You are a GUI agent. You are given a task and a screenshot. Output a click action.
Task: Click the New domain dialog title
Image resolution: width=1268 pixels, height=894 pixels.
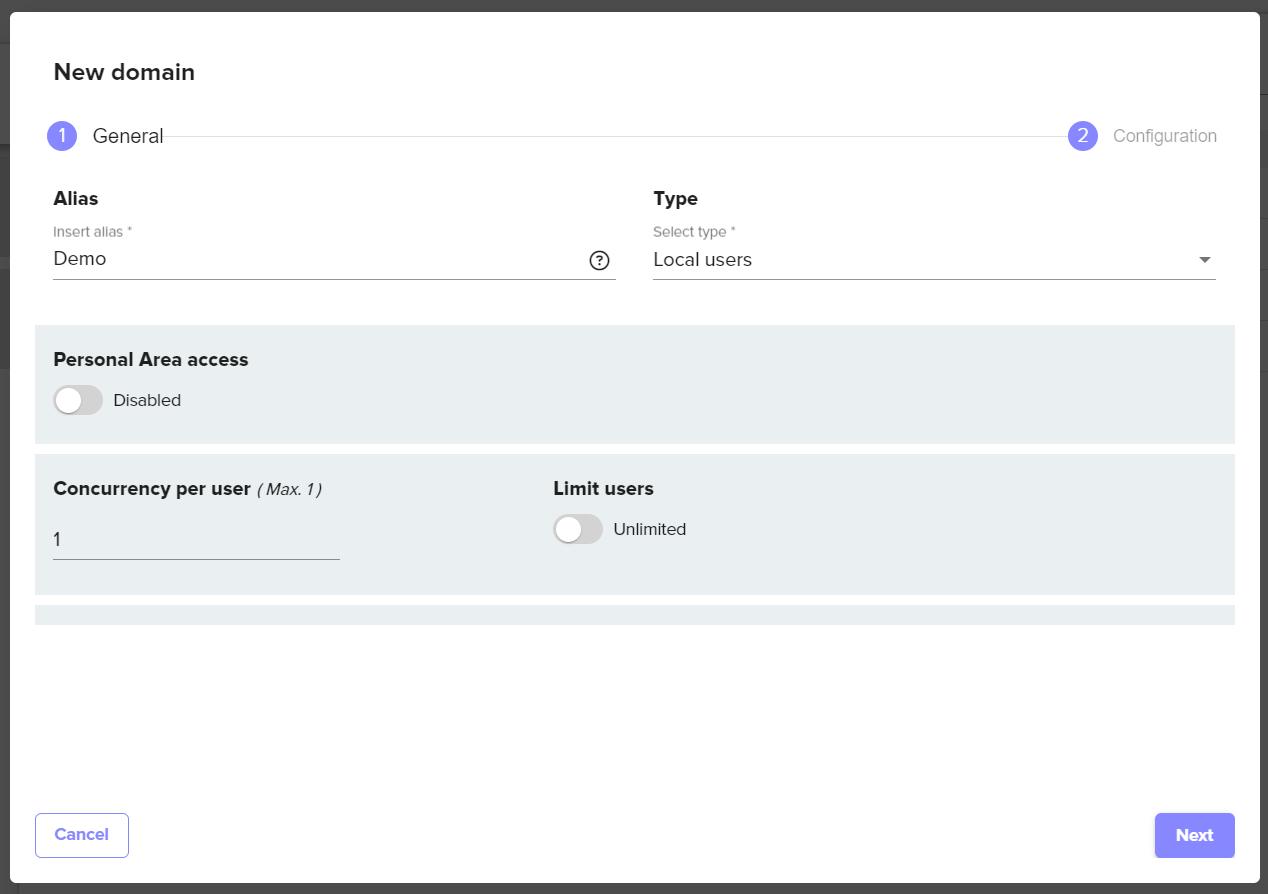pos(124,72)
